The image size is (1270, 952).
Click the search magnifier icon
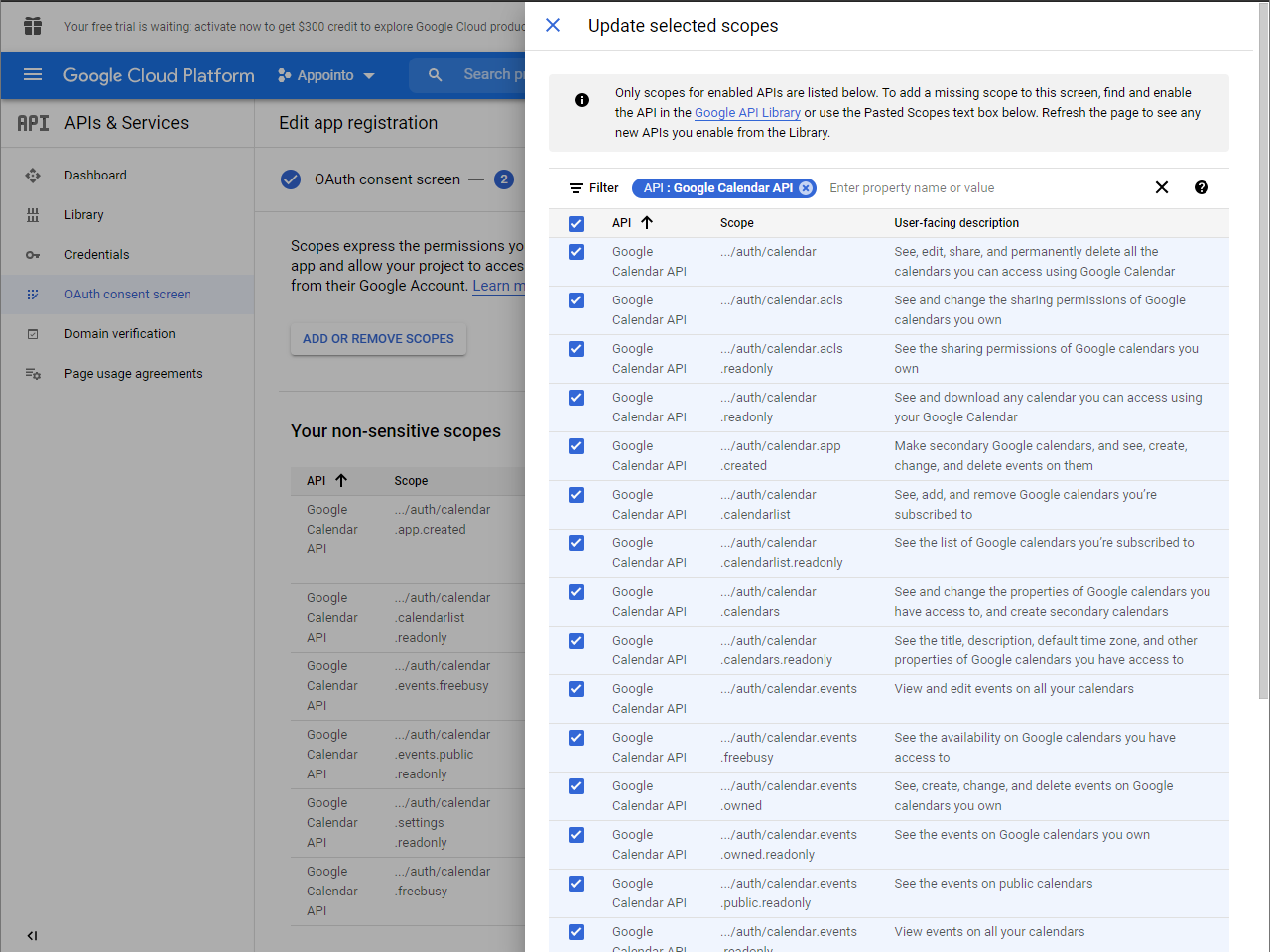point(435,74)
